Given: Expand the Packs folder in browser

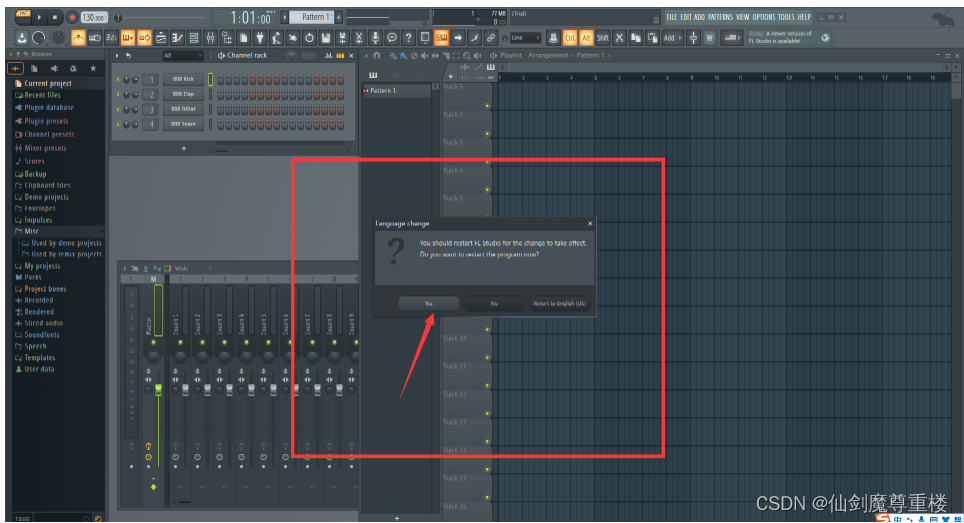Looking at the screenshot, I should coord(33,277).
